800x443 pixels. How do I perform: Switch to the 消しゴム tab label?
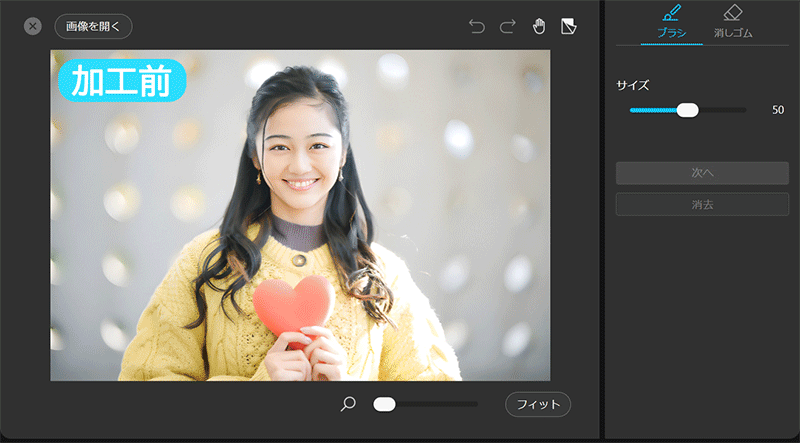(x=732, y=33)
